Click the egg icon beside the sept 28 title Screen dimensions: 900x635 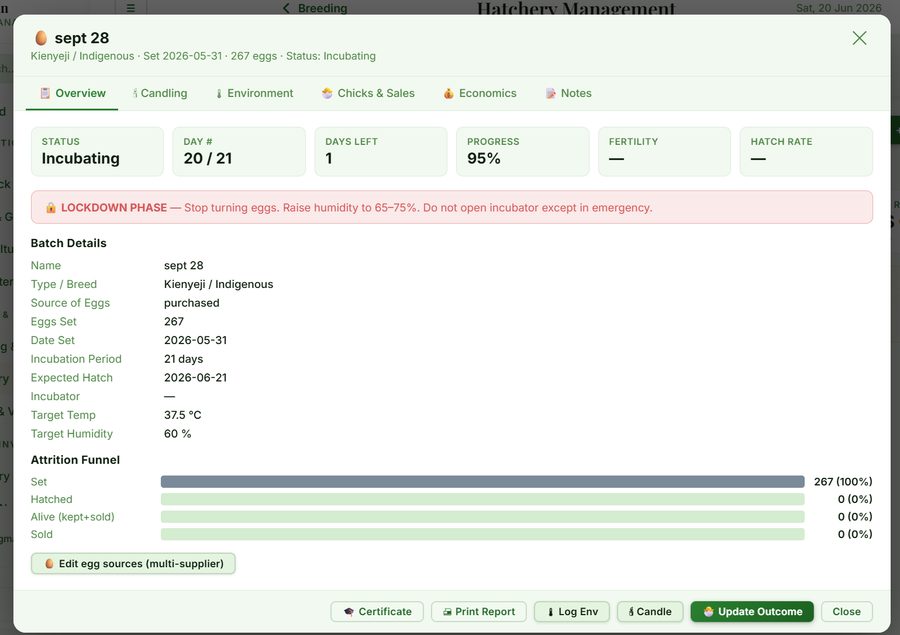[41, 38]
